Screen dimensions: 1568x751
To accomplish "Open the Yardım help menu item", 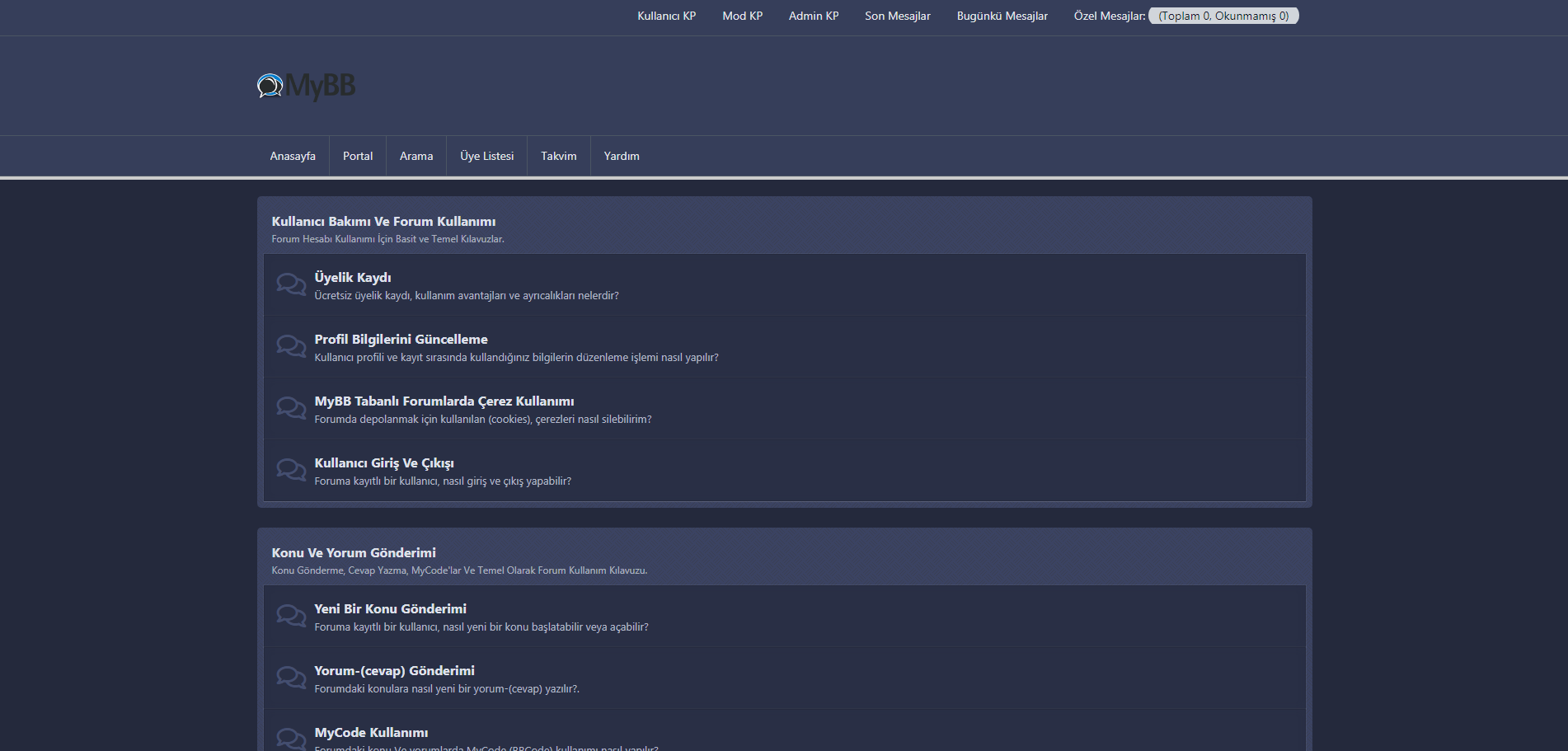I will point(622,156).
